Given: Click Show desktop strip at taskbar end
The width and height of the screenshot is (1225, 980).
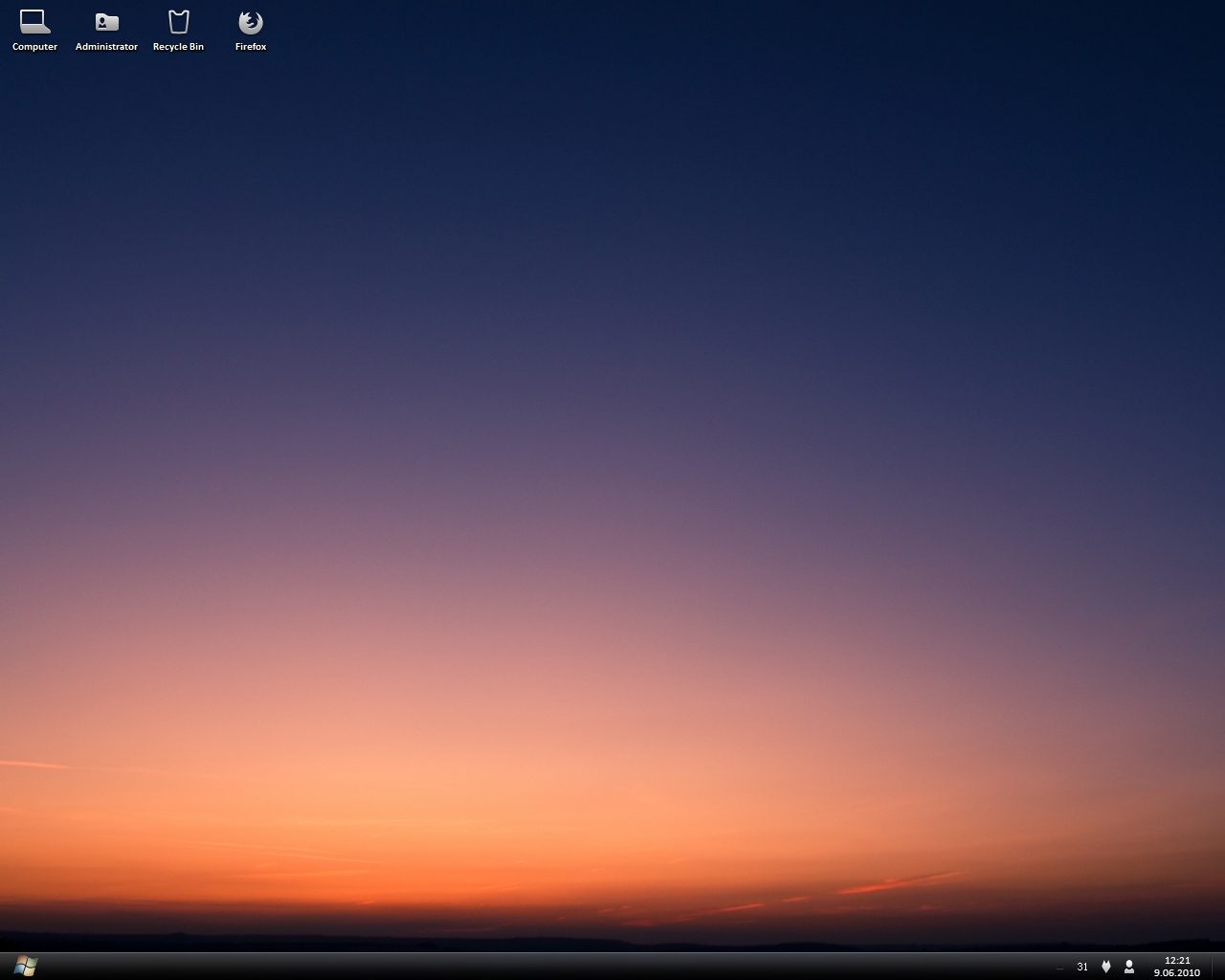Looking at the screenshot, I should (1218, 967).
